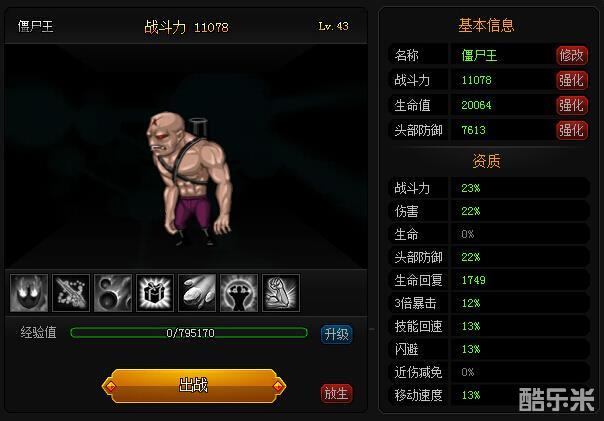Select the flexing arm skill icon
The width and height of the screenshot is (604, 421).
tap(281, 293)
